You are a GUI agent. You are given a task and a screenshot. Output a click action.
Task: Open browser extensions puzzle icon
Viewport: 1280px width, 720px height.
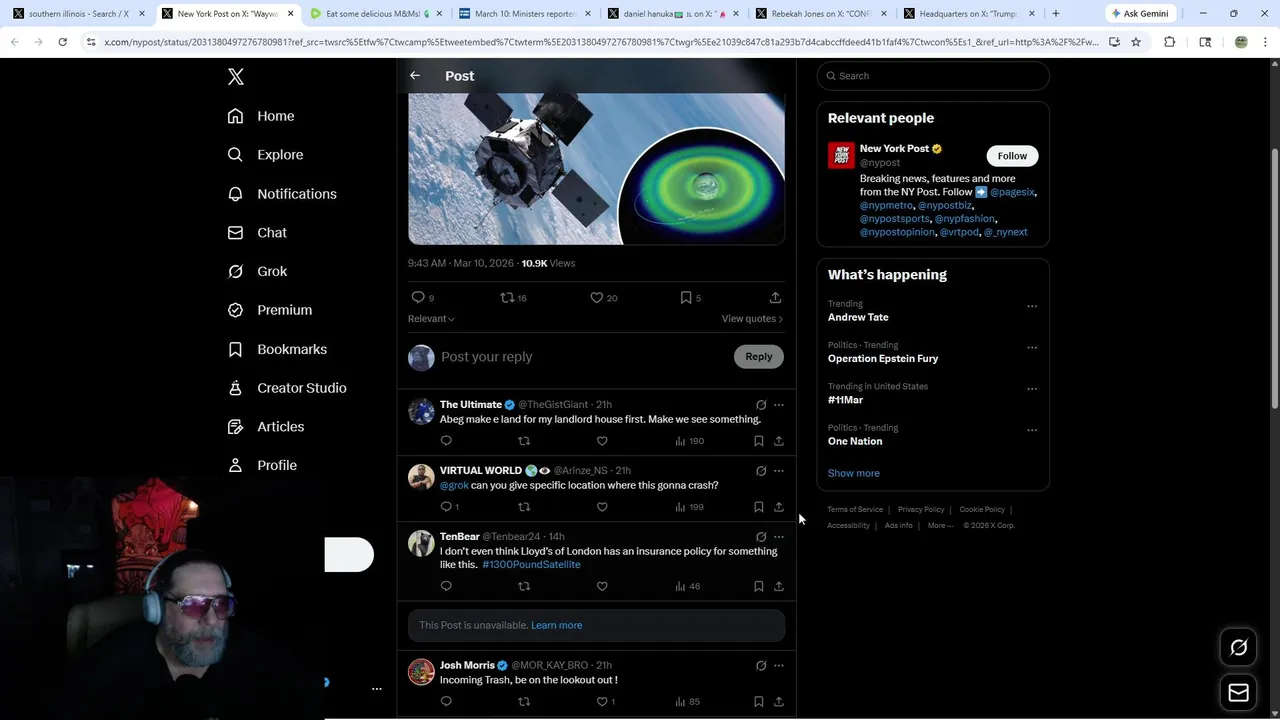click(1169, 42)
